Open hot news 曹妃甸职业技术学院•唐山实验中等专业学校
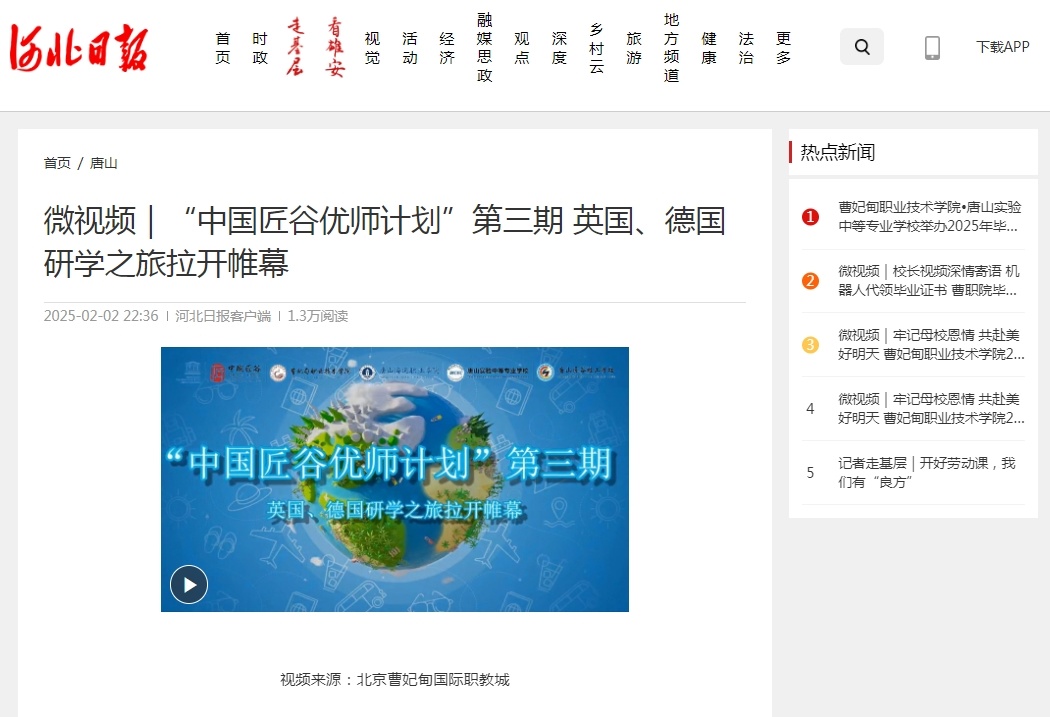Image resolution: width=1050 pixels, height=717 pixels. (x=929, y=217)
